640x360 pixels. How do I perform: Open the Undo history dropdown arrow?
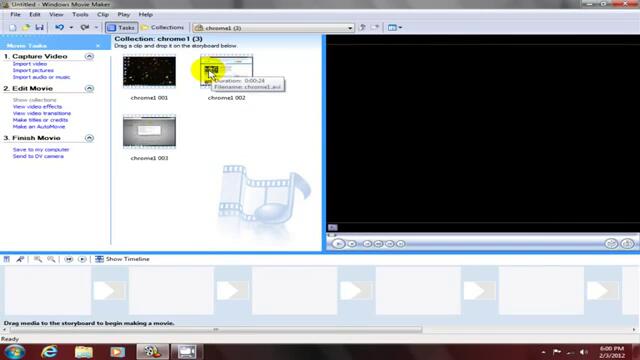click(71, 27)
